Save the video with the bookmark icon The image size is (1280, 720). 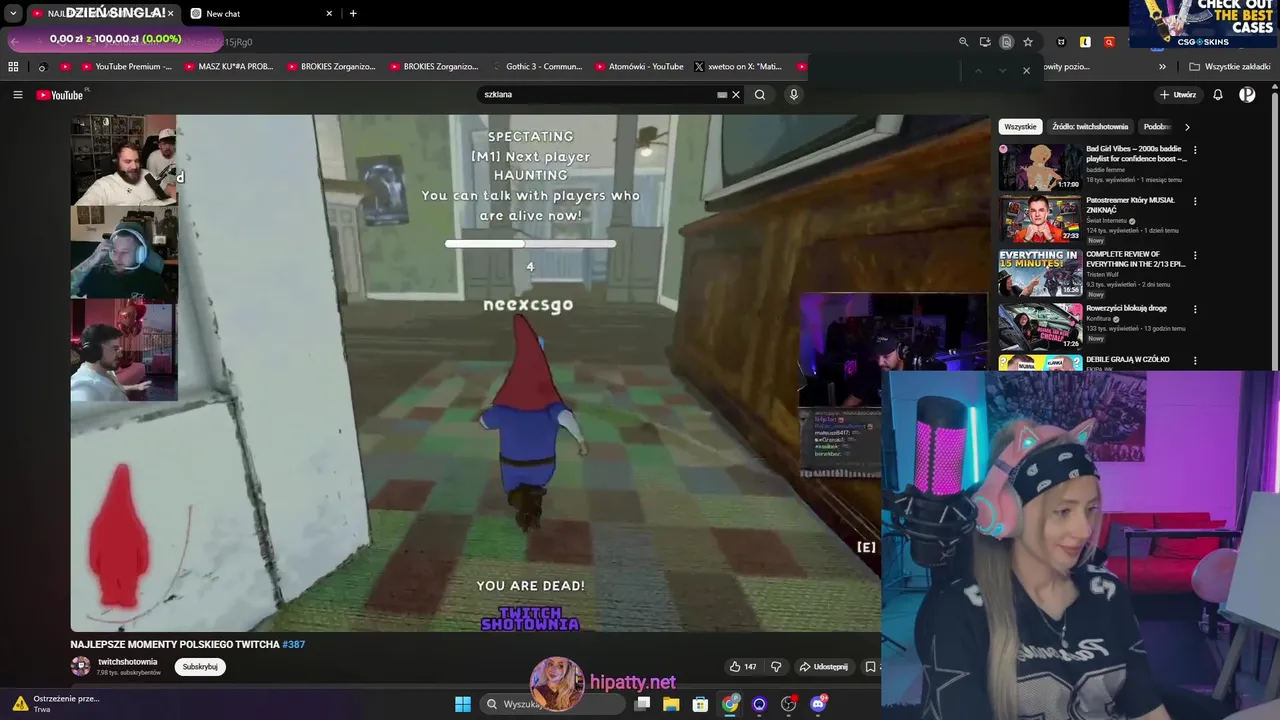click(x=870, y=667)
